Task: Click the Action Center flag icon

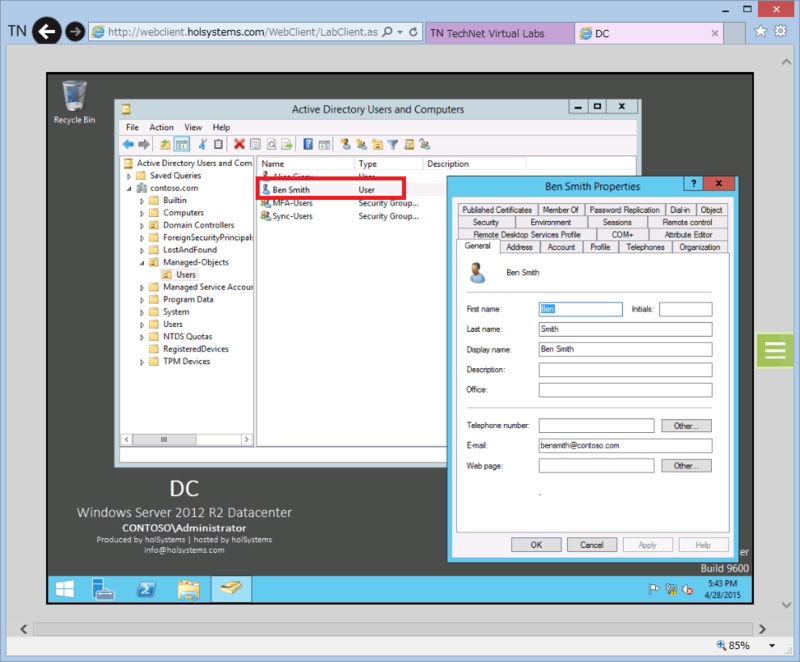Action: 654,590
